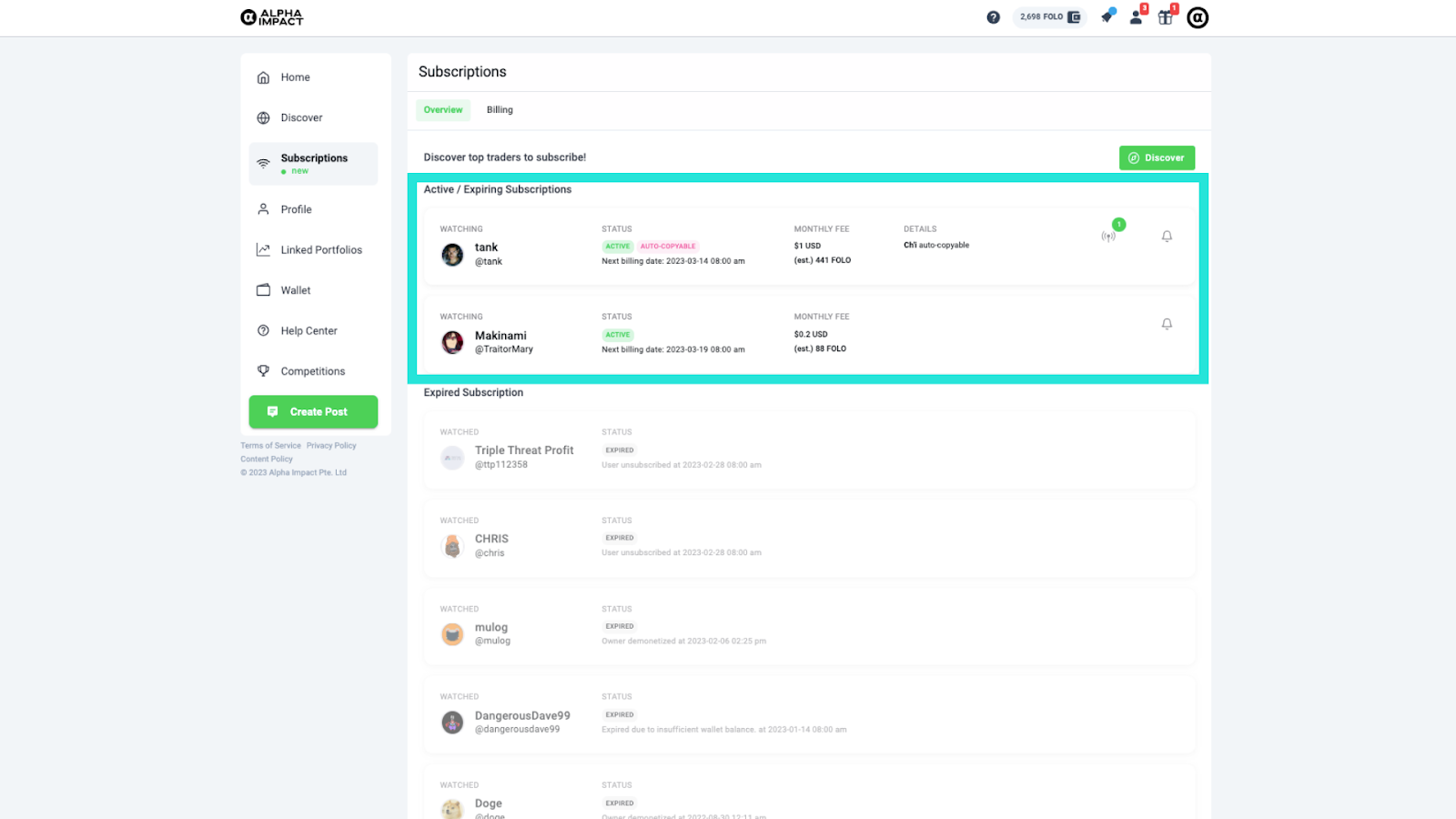Click DangerousDave99's profile avatar
This screenshot has height=819, width=1456.
pos(452,723)
